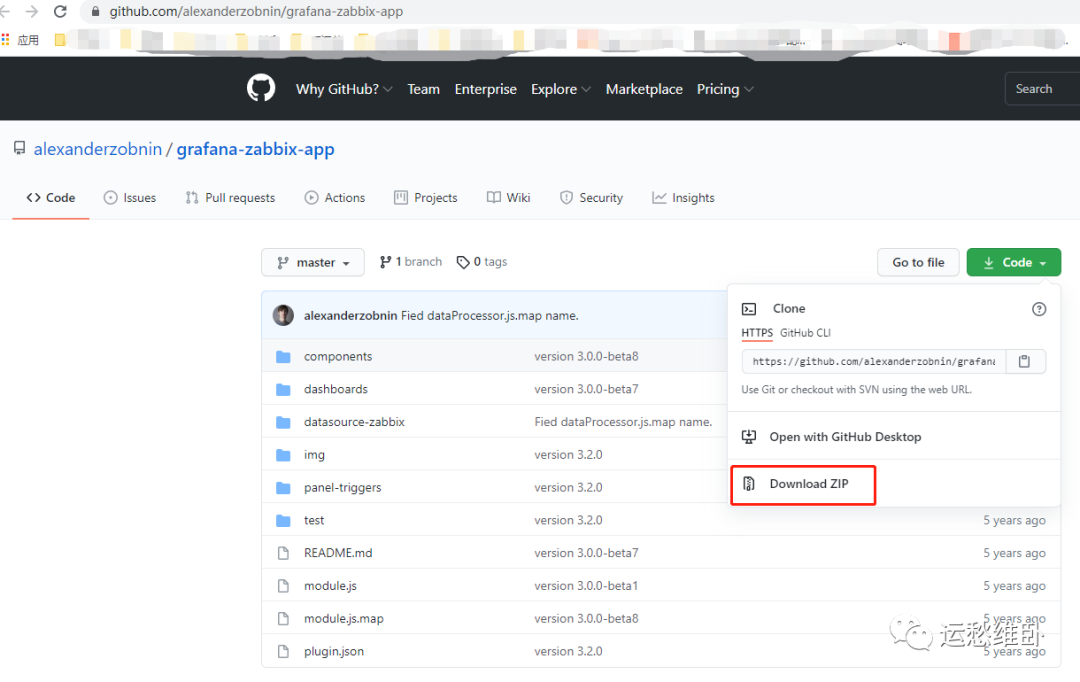Click the terminal icon beside Clone
Image resolution: width=1080 pixels, height=682 pixels.
click(749, 309)
